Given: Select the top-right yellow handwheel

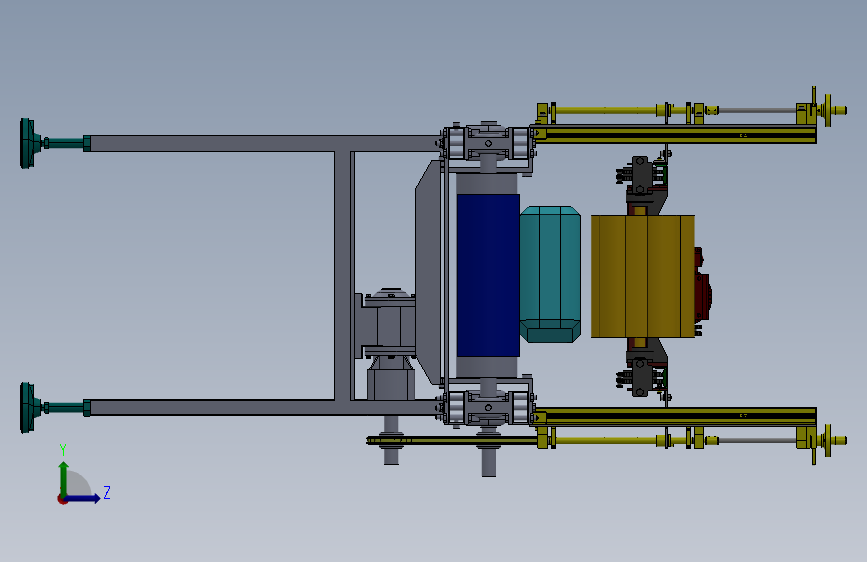Looking at the screenshot, I should tap(828, 110).
